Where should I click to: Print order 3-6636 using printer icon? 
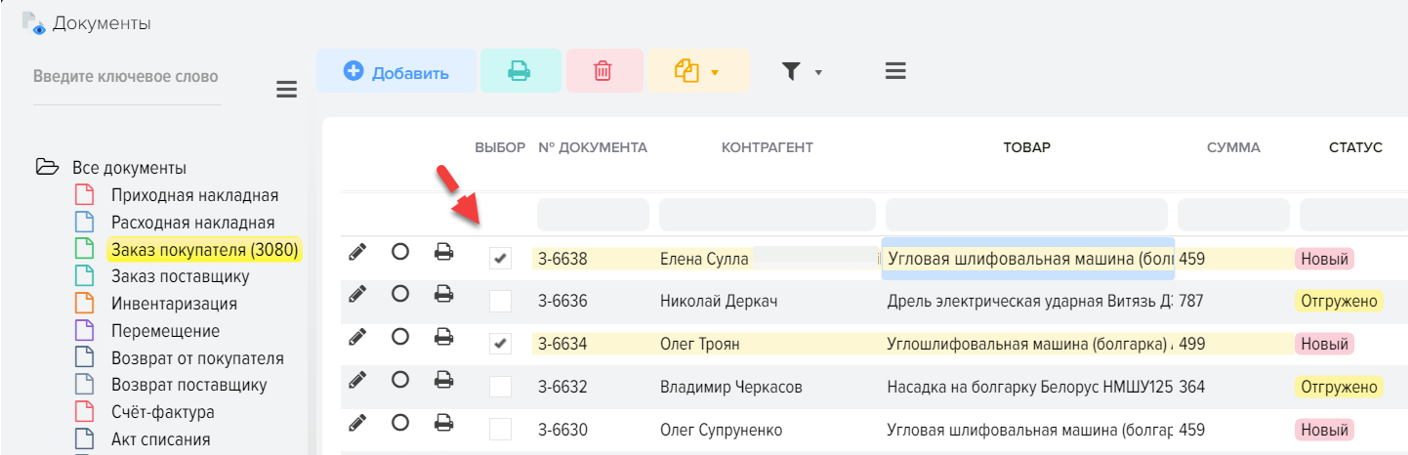pyautogui.click(x=444, y=295)
